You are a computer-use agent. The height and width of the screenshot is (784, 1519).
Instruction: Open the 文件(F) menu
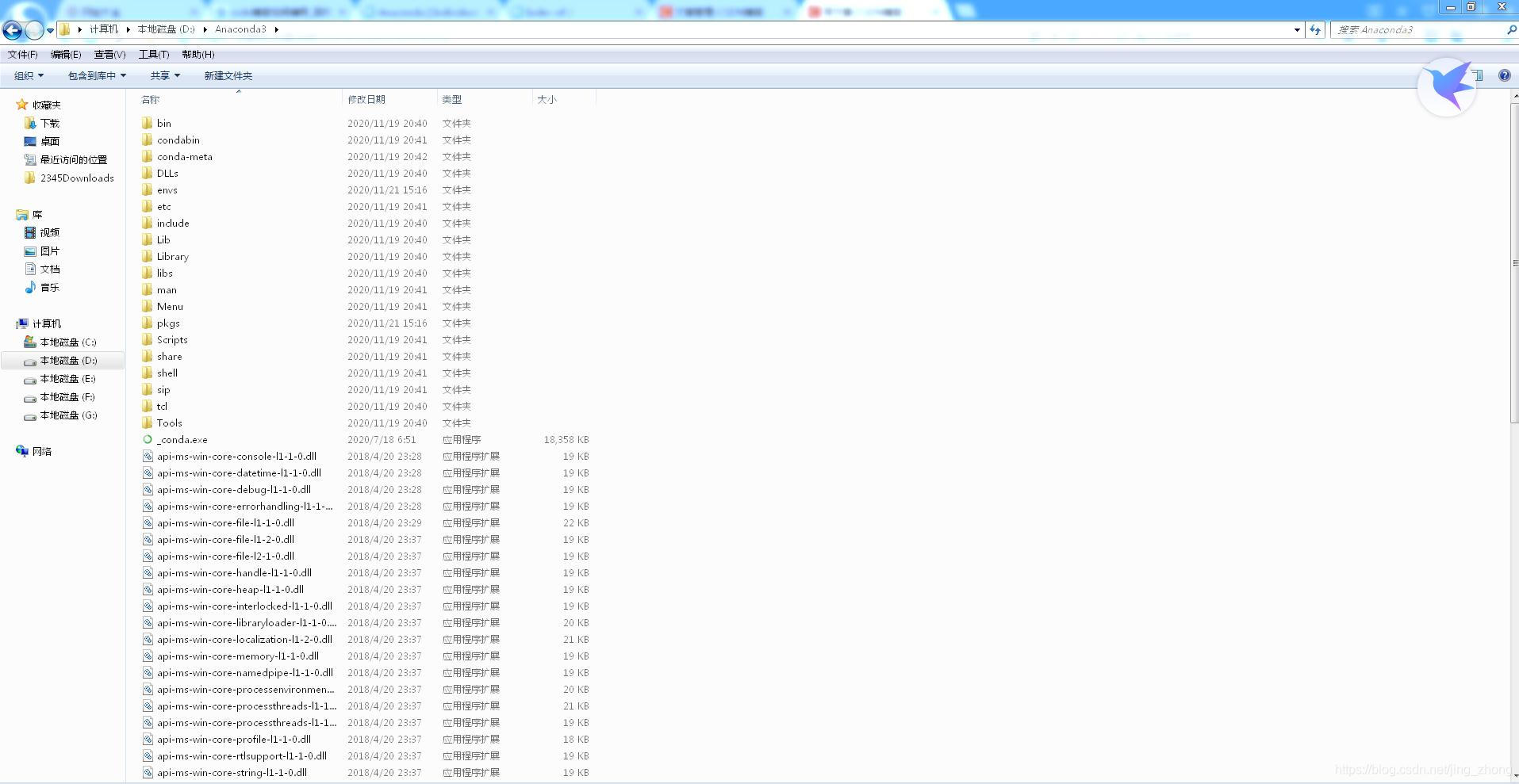[x=23, y=55]
